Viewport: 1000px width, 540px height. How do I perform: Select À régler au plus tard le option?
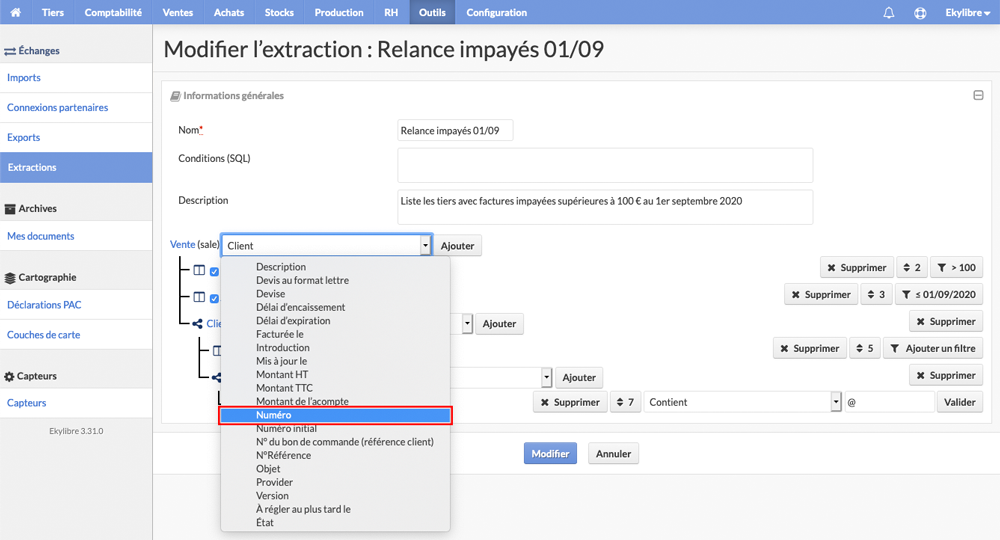tap(303, 509)
